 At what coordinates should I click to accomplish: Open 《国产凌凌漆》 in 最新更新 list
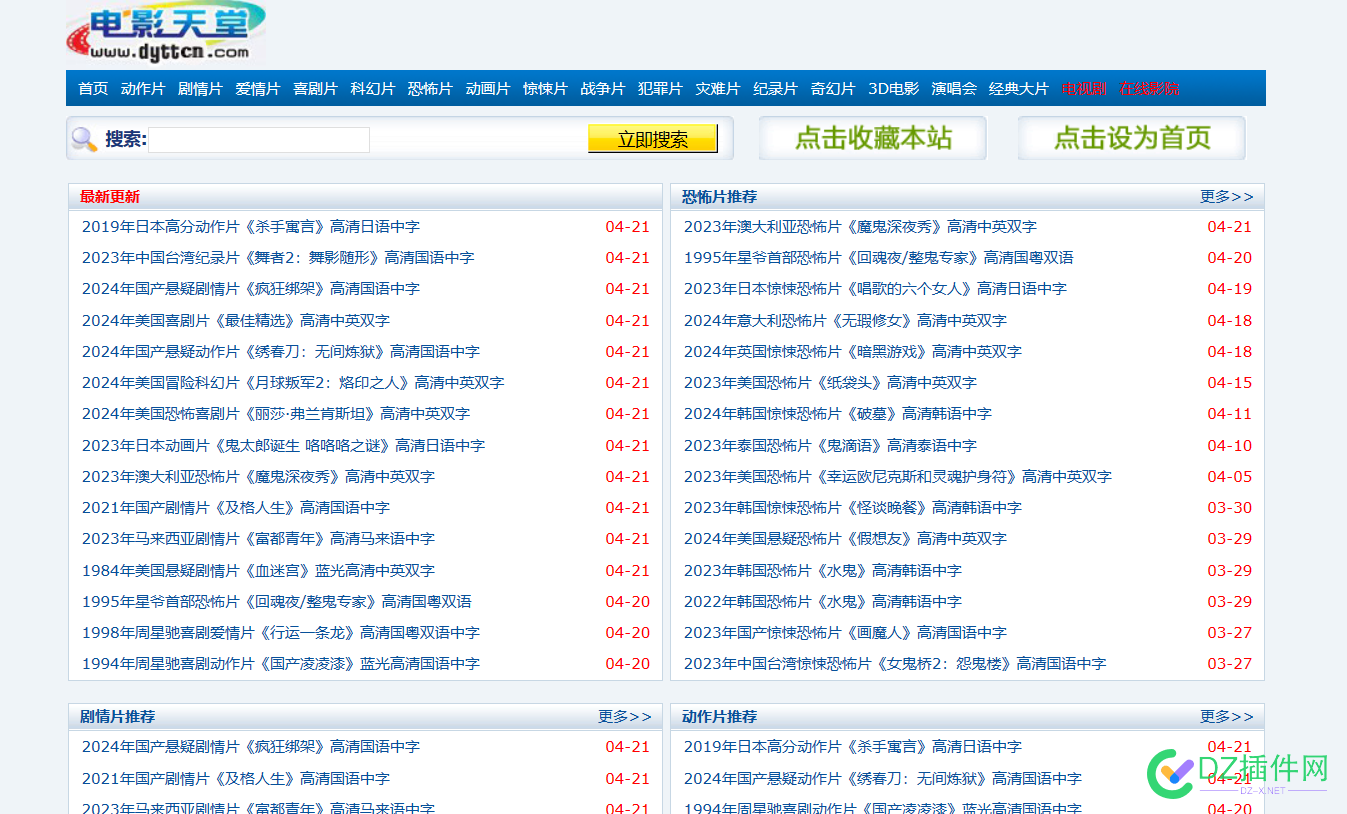point(281,664)
